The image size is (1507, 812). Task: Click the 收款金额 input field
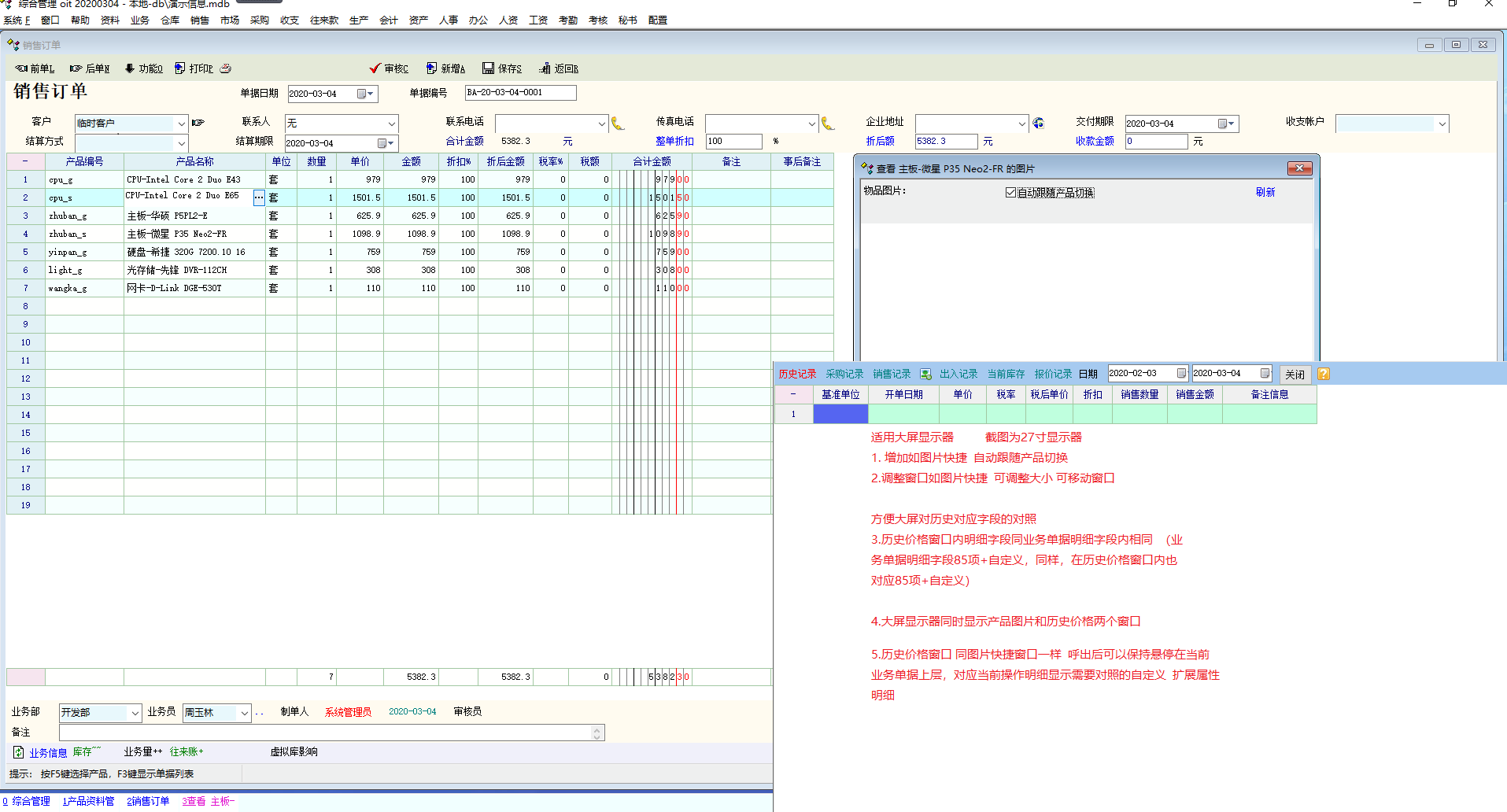coord(1155,142)
